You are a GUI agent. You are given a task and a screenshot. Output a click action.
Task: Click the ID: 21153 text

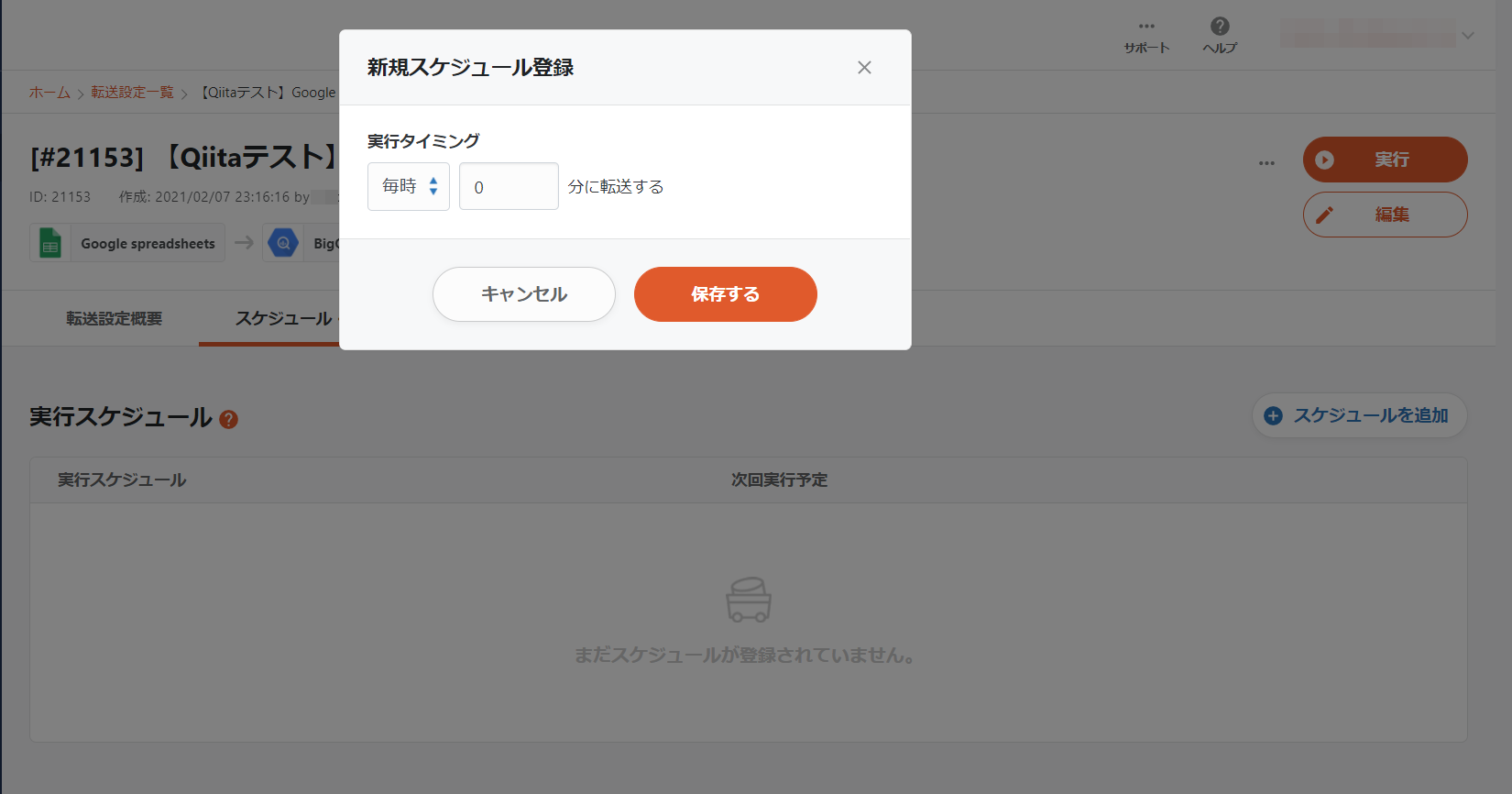pos(60,197)
